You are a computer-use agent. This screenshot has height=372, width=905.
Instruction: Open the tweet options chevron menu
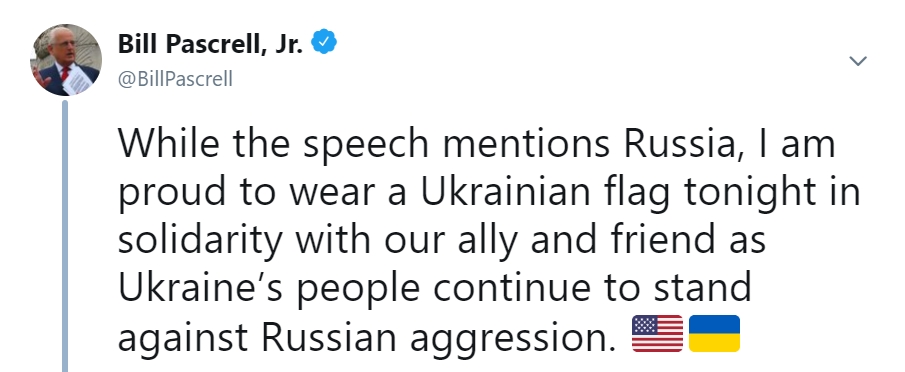[858, 61]
